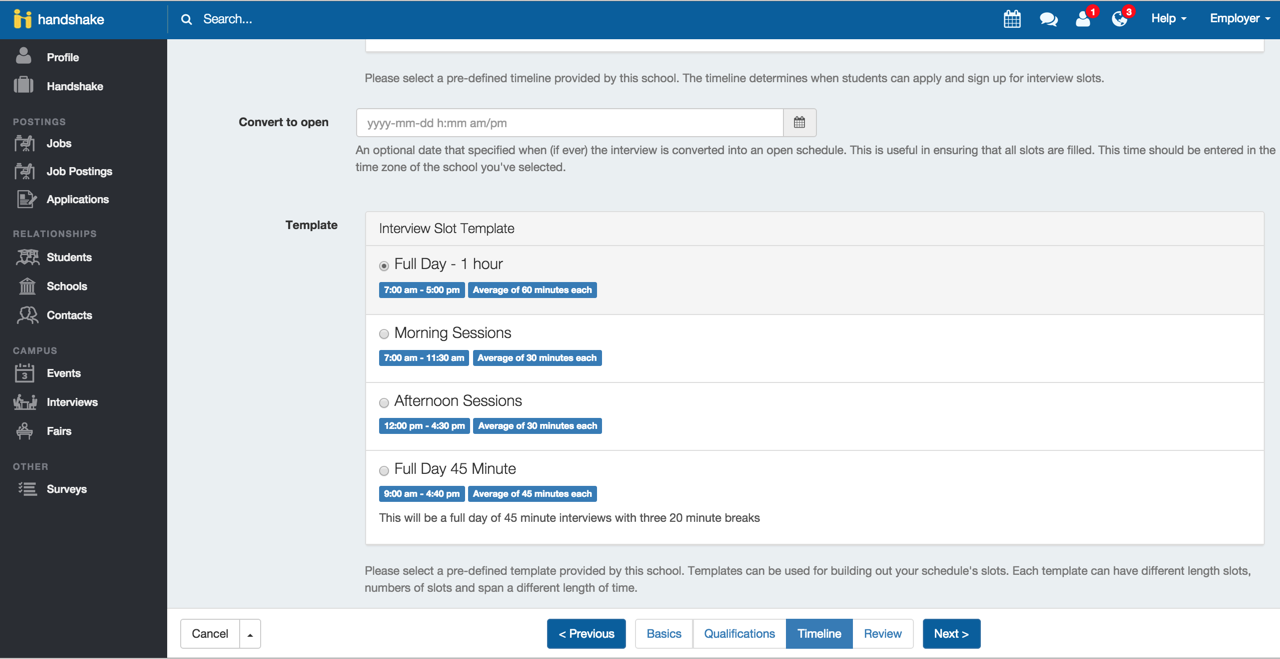The width and height of the screenshot is (1280, 659).
Task: Click the search magnifier icon
Action: pyautogui.click(x=187, y=19)
